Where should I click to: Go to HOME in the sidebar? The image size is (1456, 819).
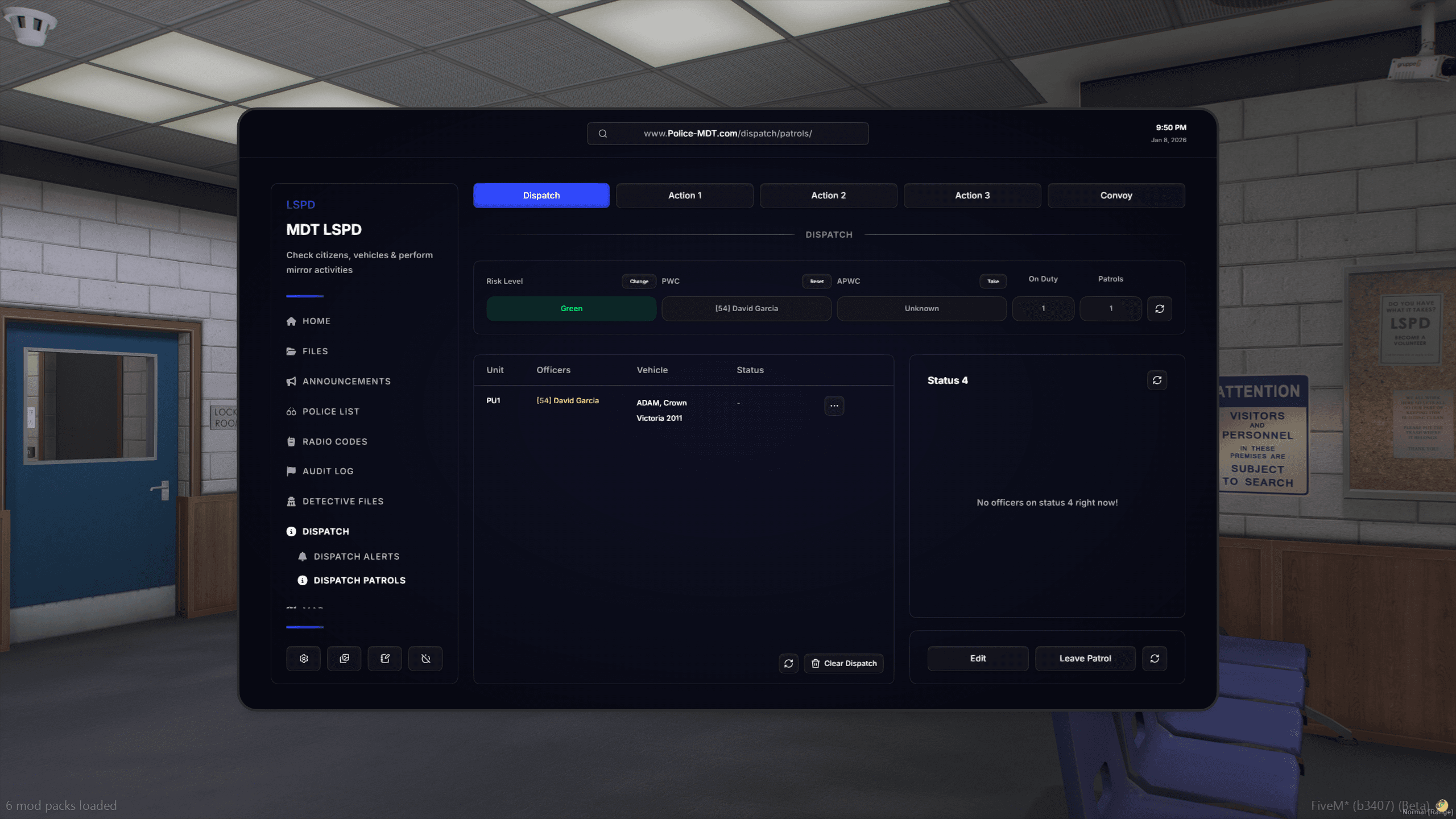[x=308, y=321]
